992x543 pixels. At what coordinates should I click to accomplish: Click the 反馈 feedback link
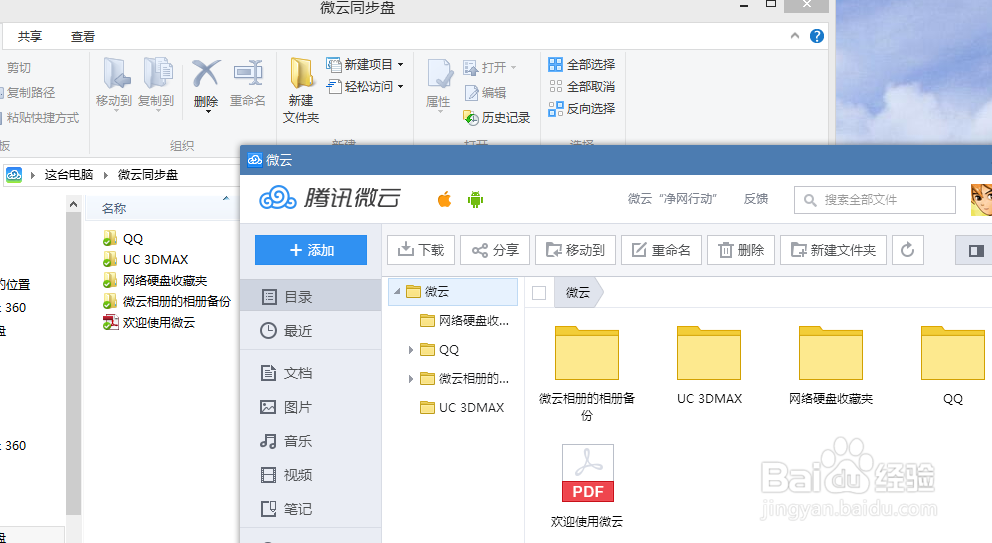tap(755, 199)
